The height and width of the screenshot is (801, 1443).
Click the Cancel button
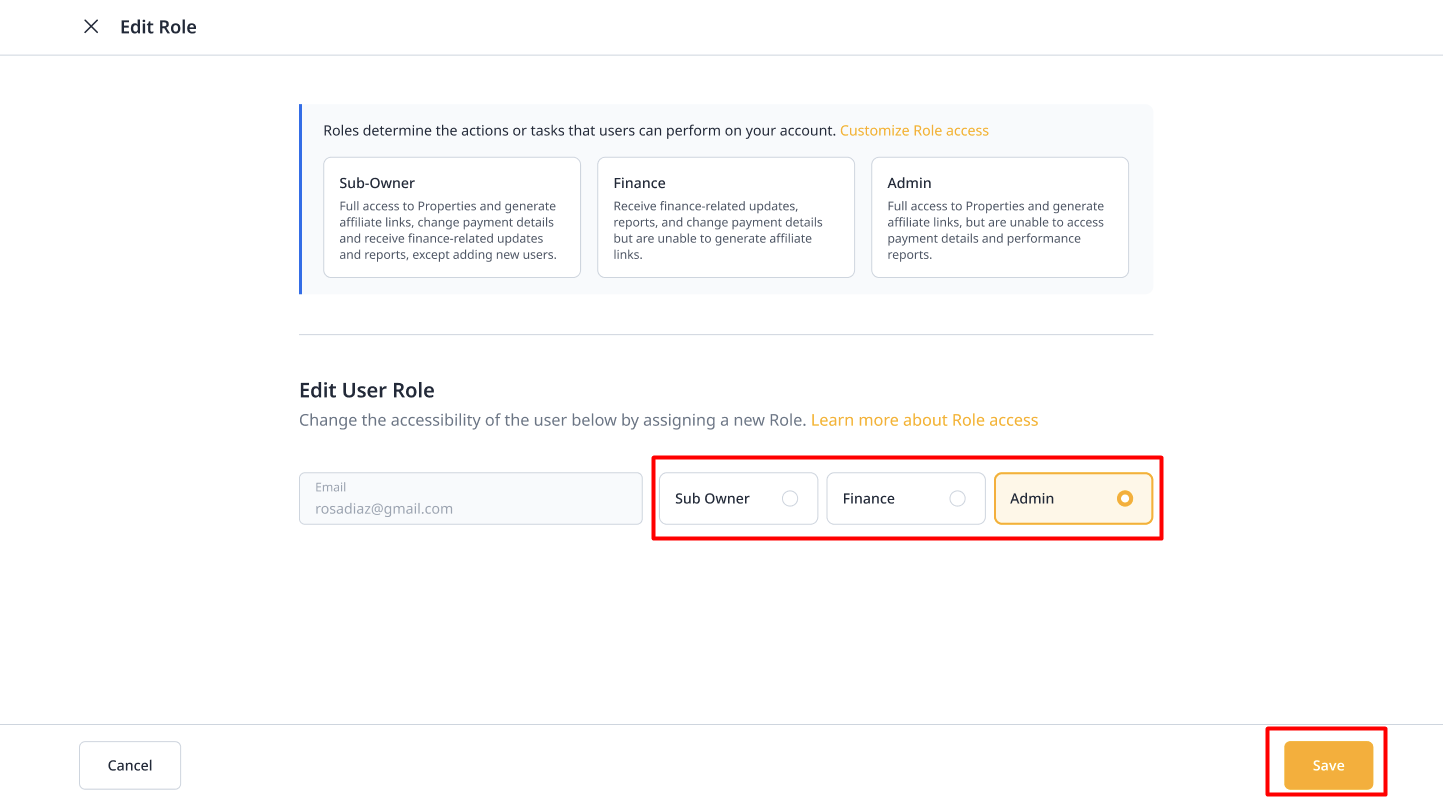(130, 765)
